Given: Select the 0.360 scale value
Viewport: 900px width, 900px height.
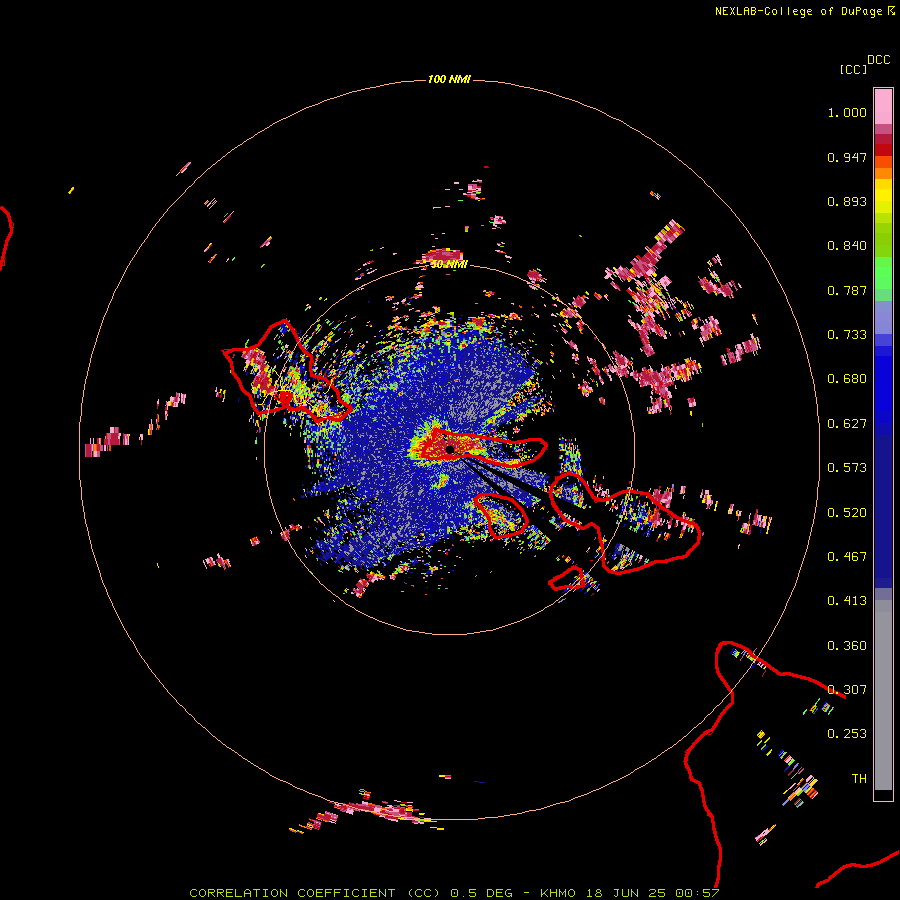Looking at the screenshot, I should (847, 646).
